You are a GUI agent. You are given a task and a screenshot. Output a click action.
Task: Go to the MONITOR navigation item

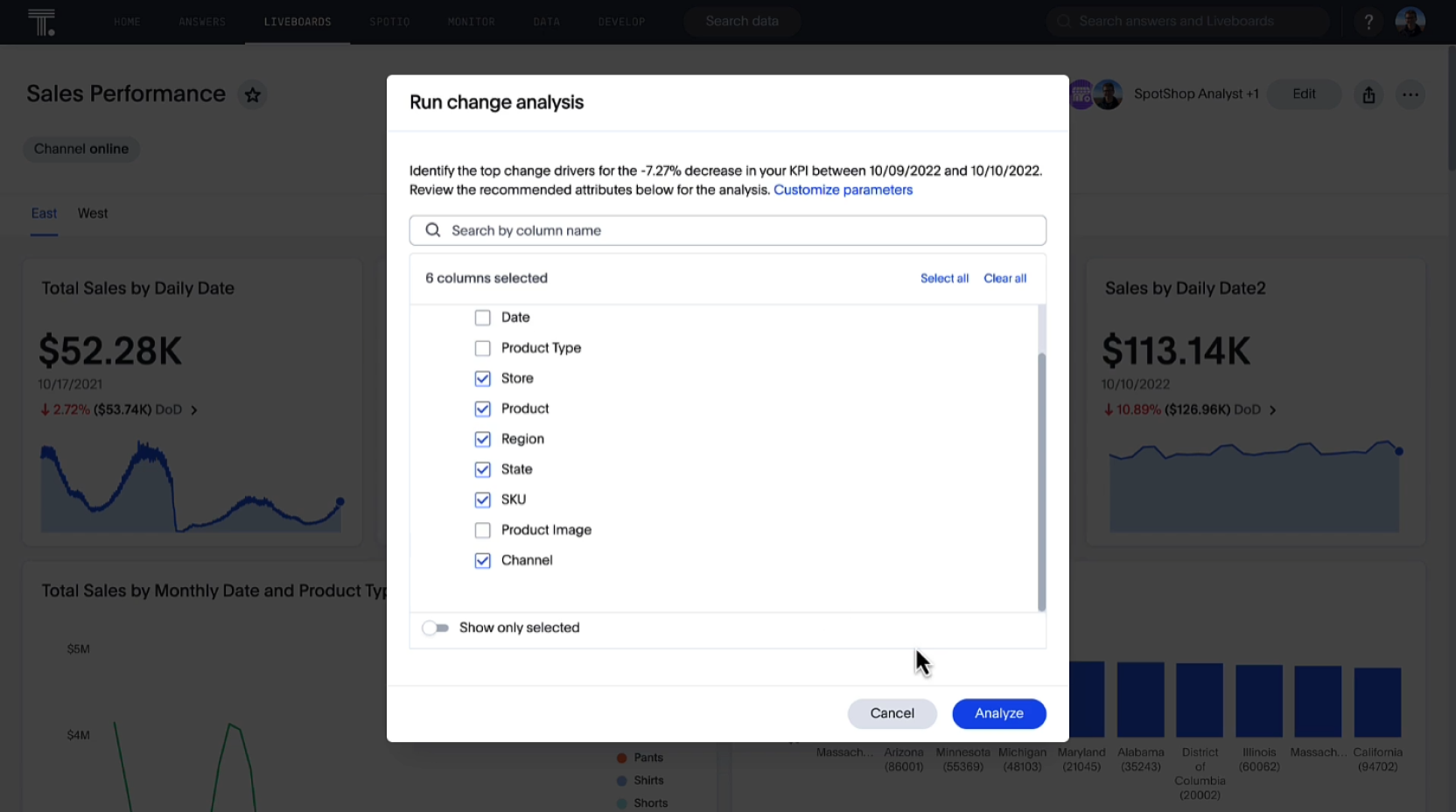pyautogui.click(x=471, y=21)
